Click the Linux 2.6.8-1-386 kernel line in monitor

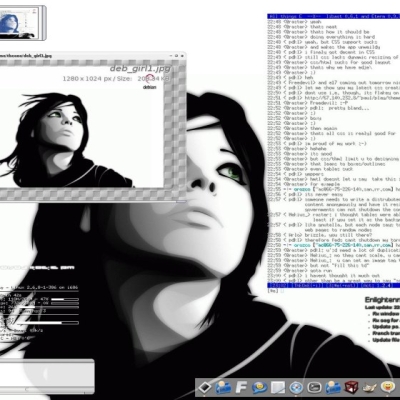coord(39,287)
